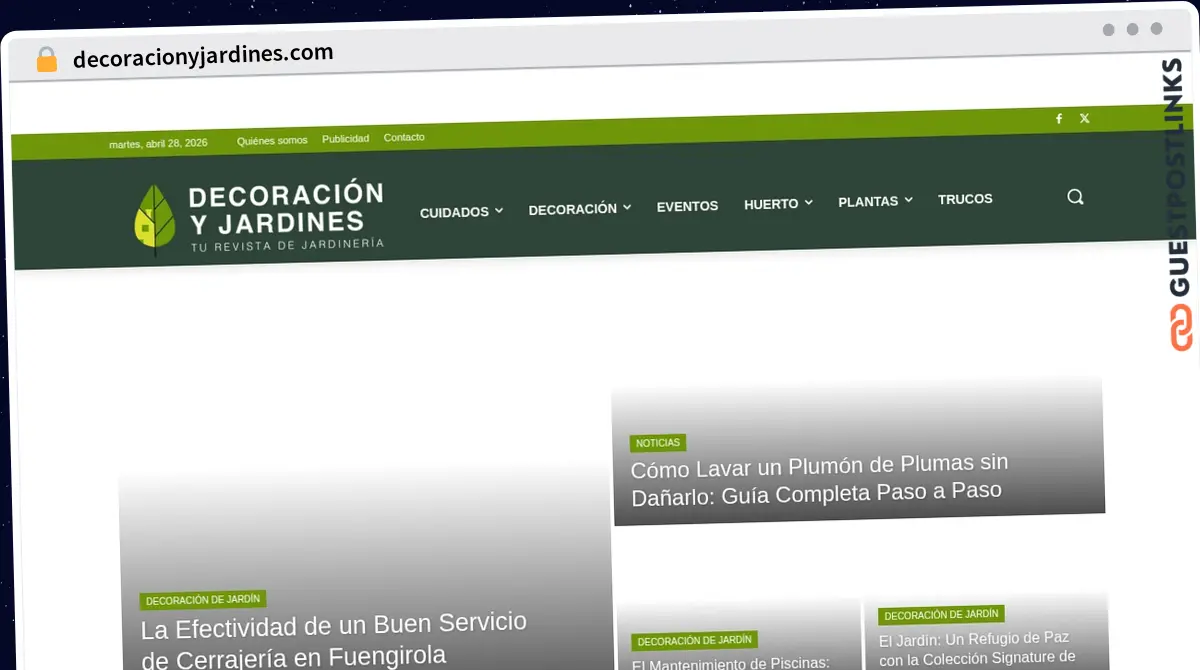Image resolution: width=1200 pixels, height=670 pixels.
Task: Open El Mantenimiento de Piscinas article
Action: [731, 662]
